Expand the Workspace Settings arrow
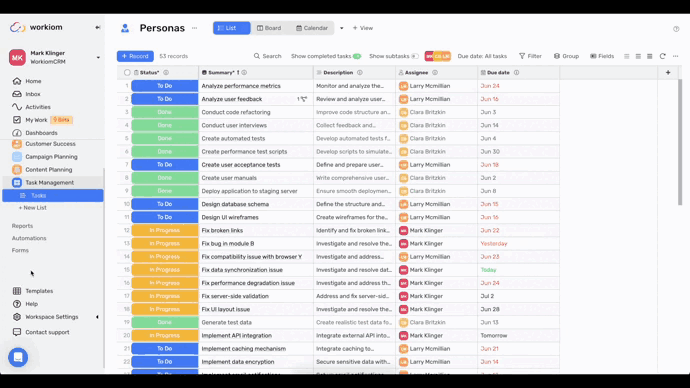Screen dimensions: 690x388 click(x=97, y=317)
